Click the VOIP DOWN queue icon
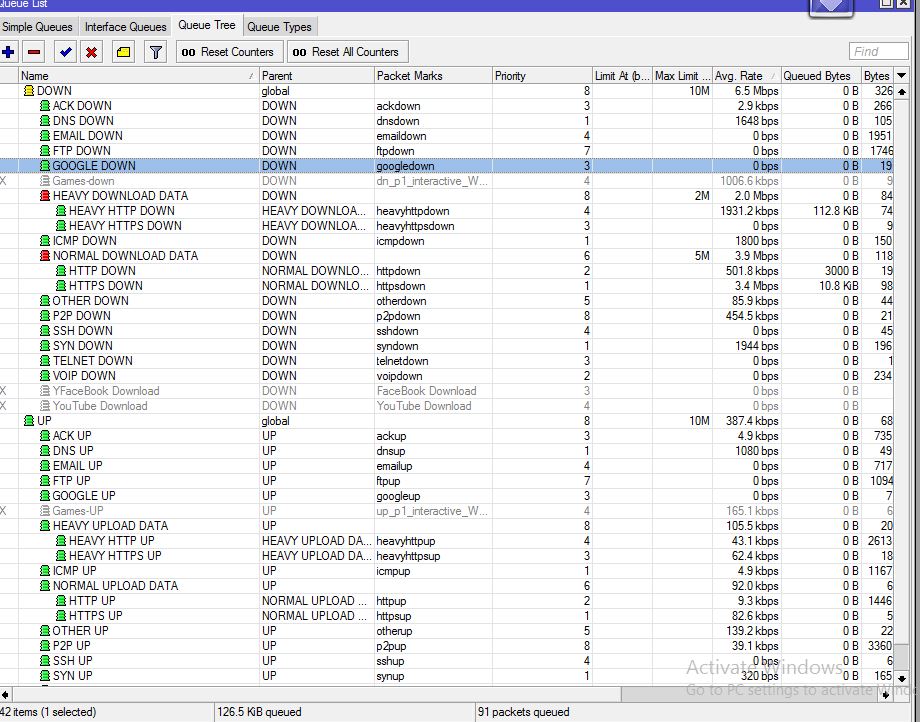 (x=45, y=376)
